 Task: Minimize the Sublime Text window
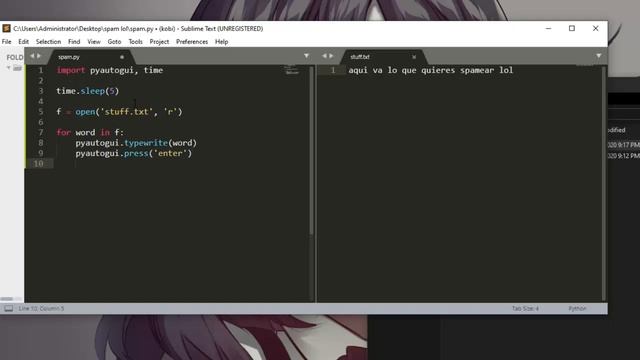(x=548, y=29)
